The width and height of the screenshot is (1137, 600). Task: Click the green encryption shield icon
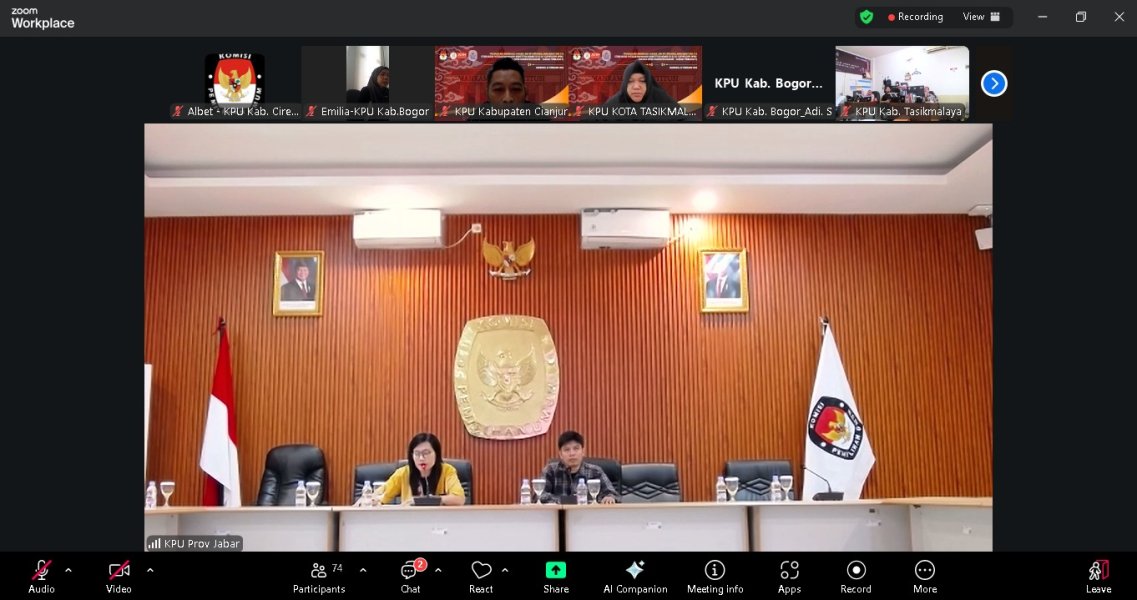click(x=866, y=17)
